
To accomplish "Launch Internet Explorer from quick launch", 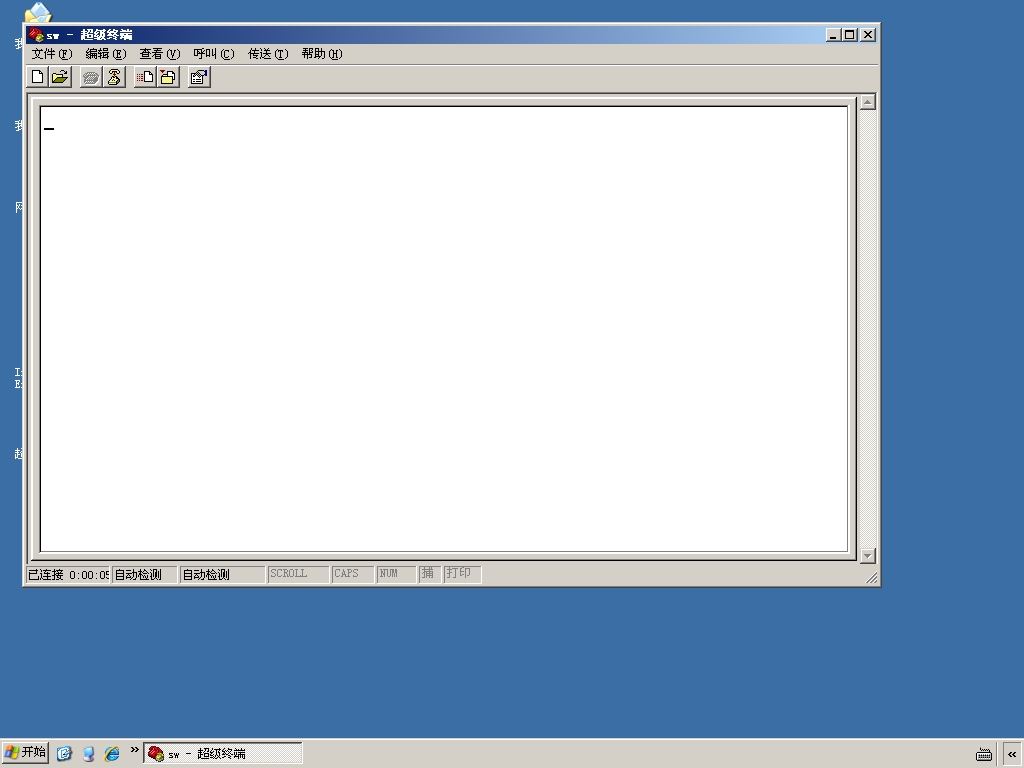I will (112, 754).
